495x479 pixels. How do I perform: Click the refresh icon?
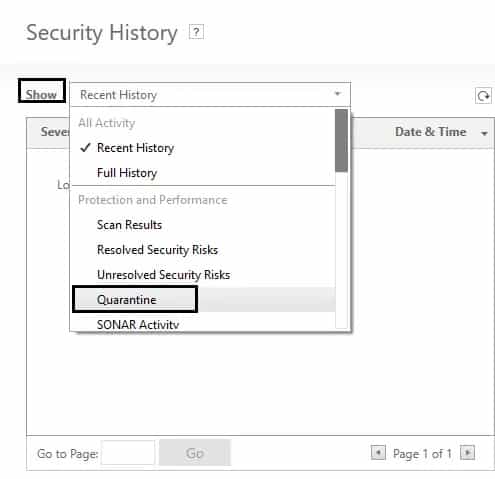[483, 96]
